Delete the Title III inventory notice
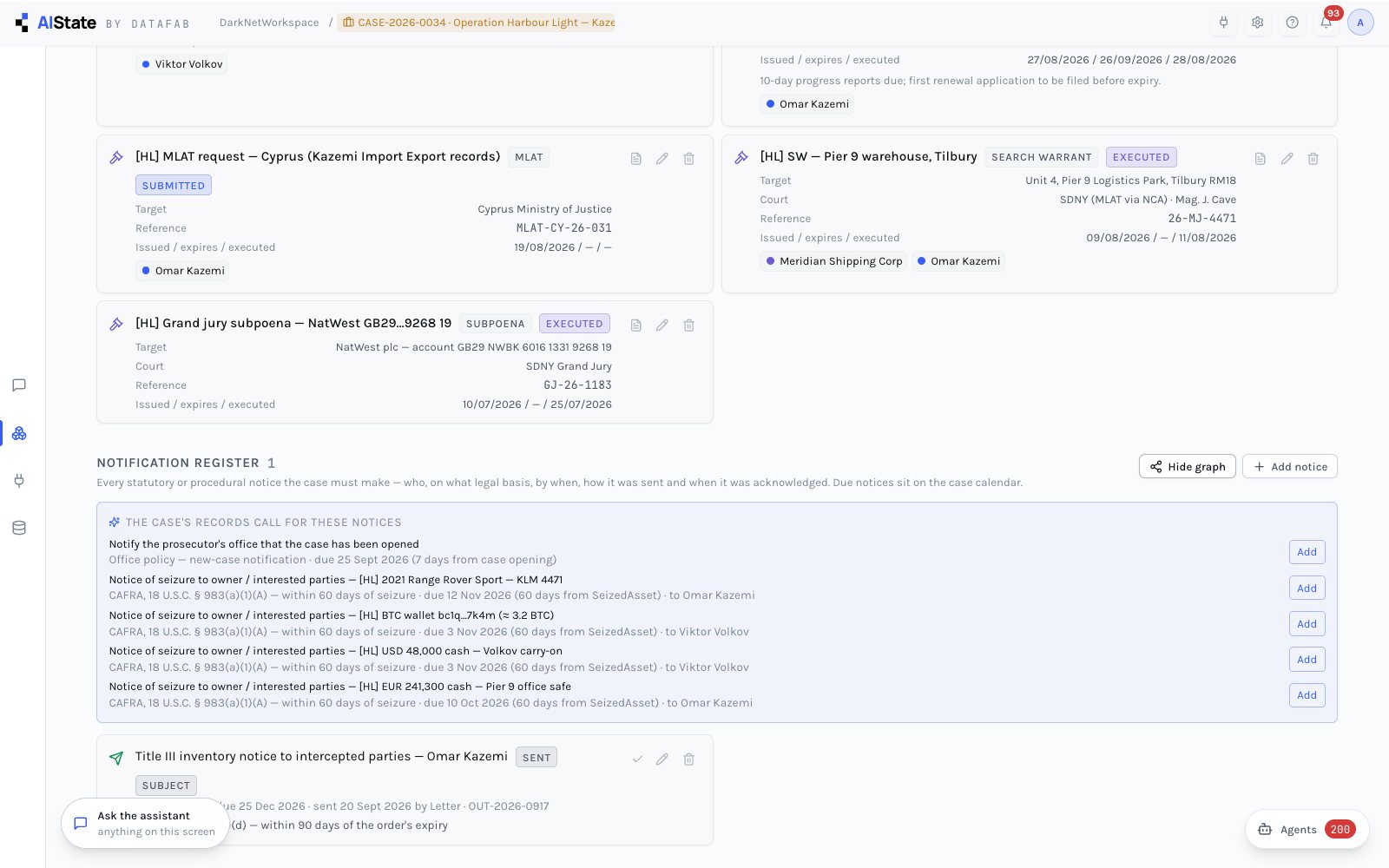The width and height of the screenshot is (1389, 868). (x=689, y=759)
